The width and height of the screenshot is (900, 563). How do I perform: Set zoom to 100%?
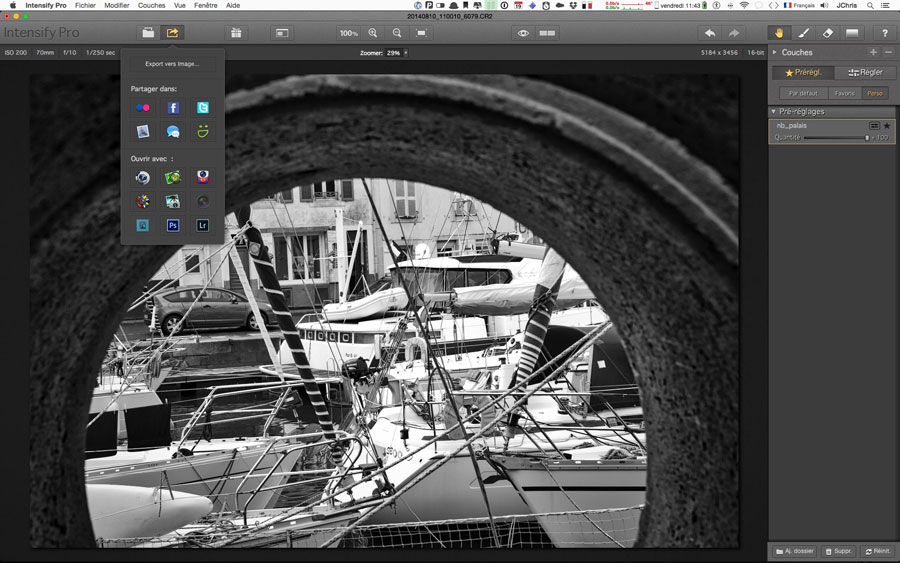point(348,33)
